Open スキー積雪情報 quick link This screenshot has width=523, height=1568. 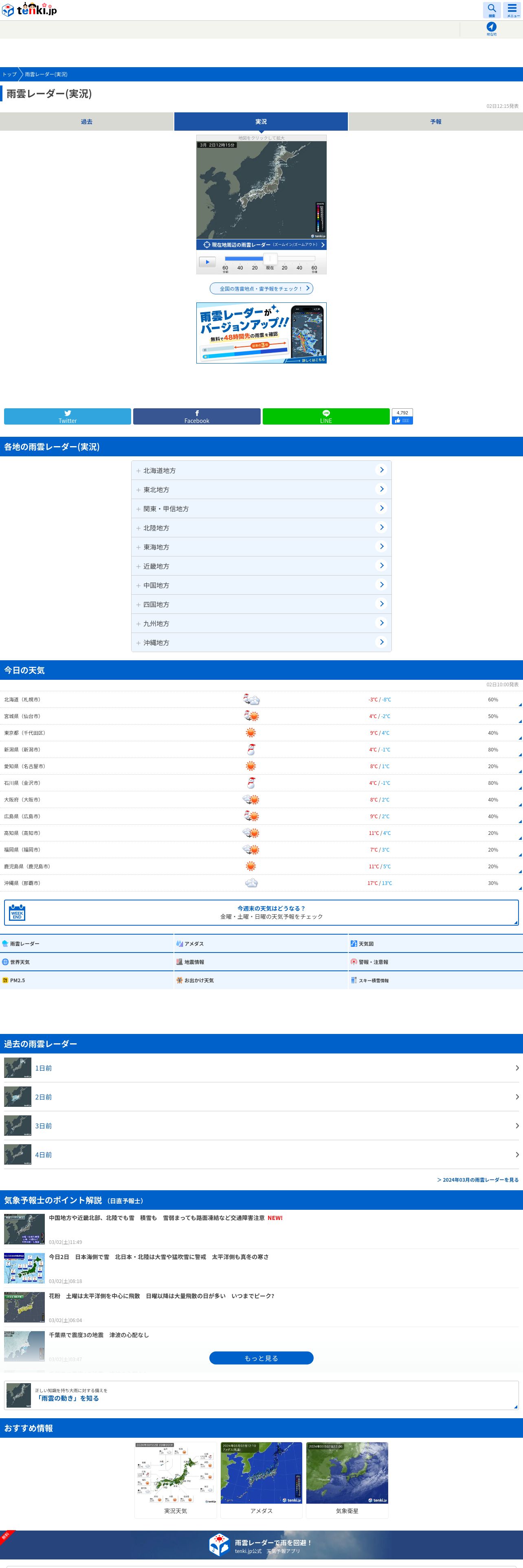coord(436,980)
